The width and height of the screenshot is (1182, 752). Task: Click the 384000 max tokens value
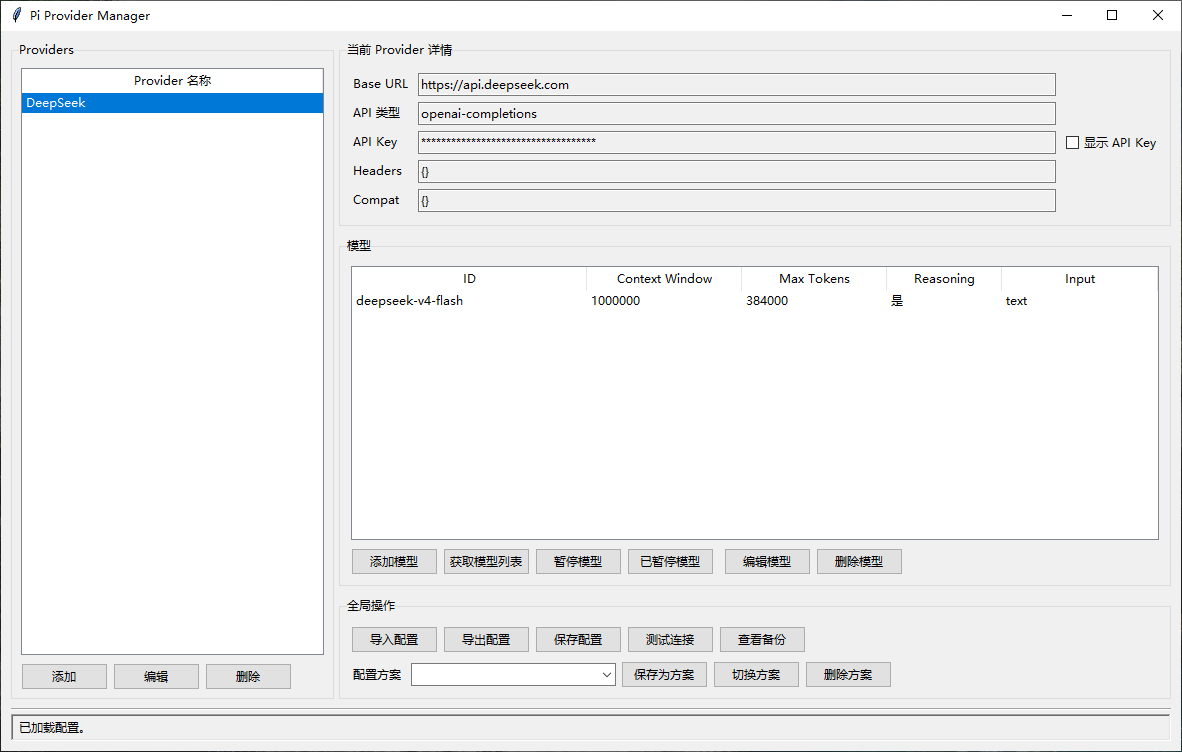(767, 301)
